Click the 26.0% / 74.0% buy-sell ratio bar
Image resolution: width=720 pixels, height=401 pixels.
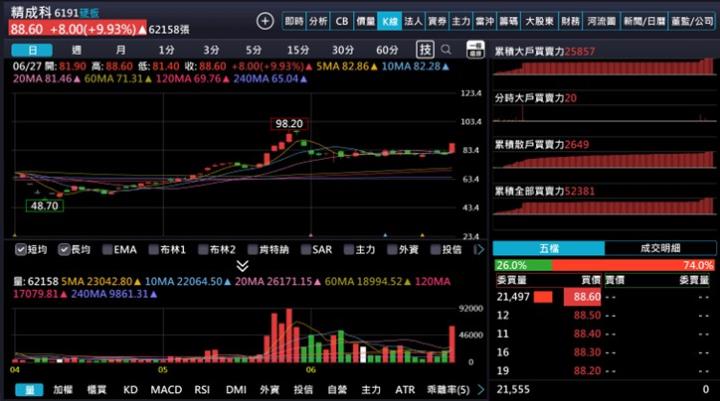(605, 265)
